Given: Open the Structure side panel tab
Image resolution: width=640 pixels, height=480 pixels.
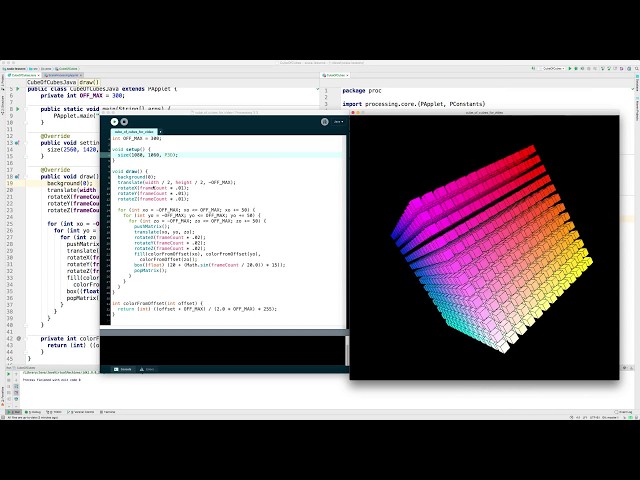Looking at the screenshot, I should tap(2, 103).
